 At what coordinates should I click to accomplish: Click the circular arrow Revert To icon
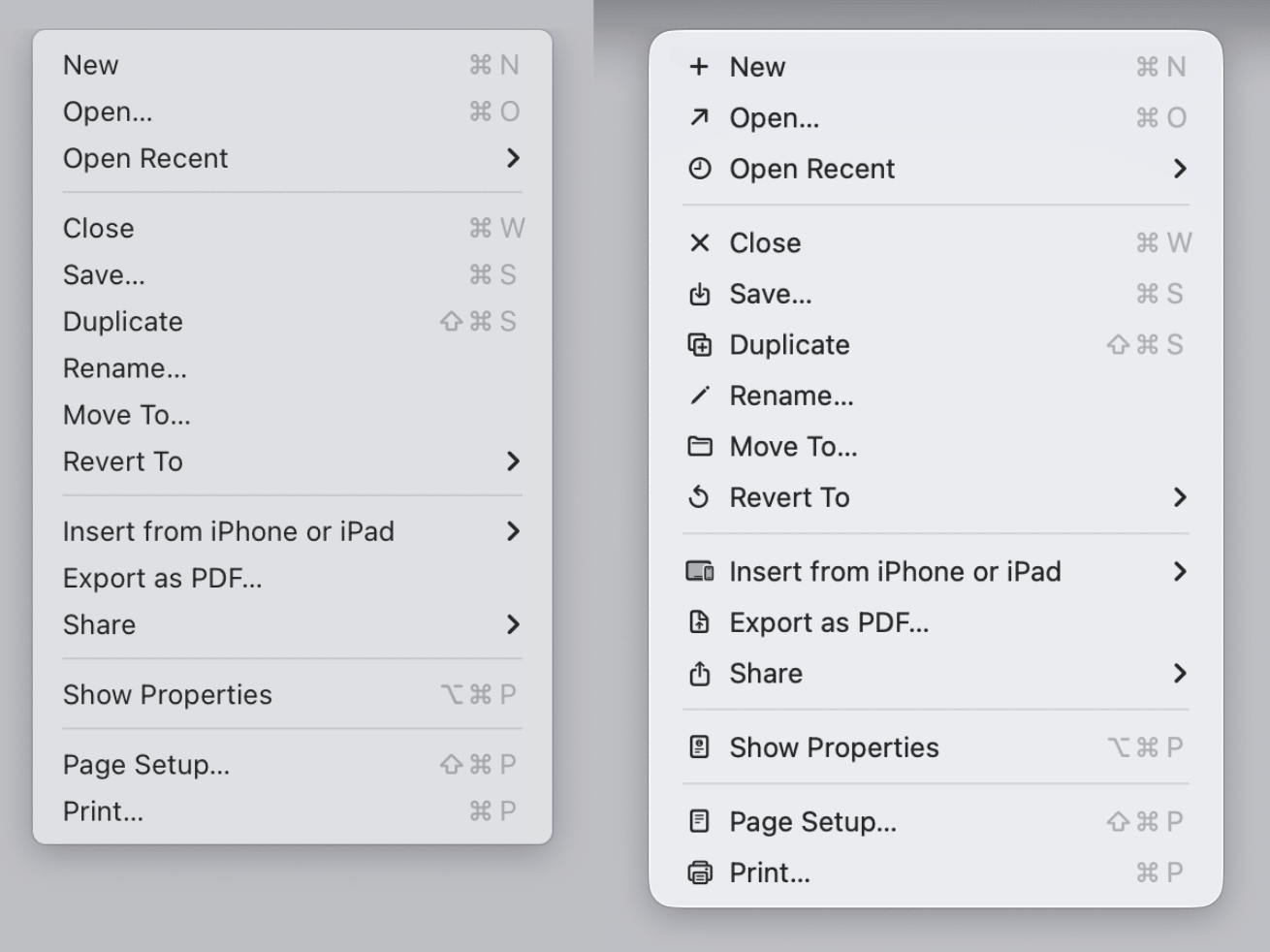(x=699, y=497)
